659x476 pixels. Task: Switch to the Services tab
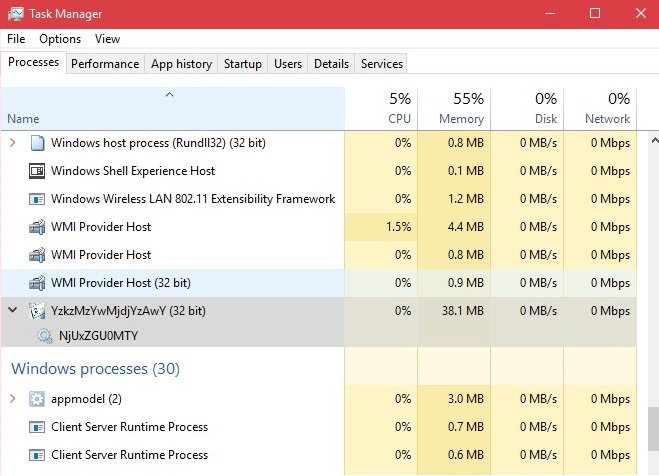[382, 64]
